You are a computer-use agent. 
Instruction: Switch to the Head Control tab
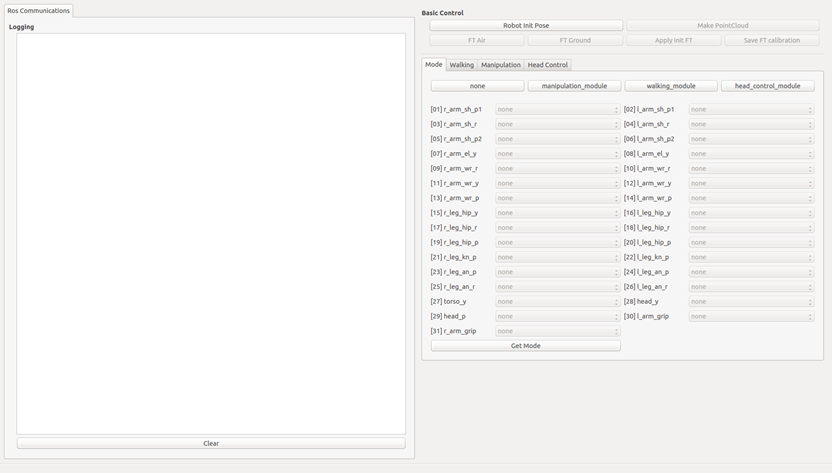547,65
